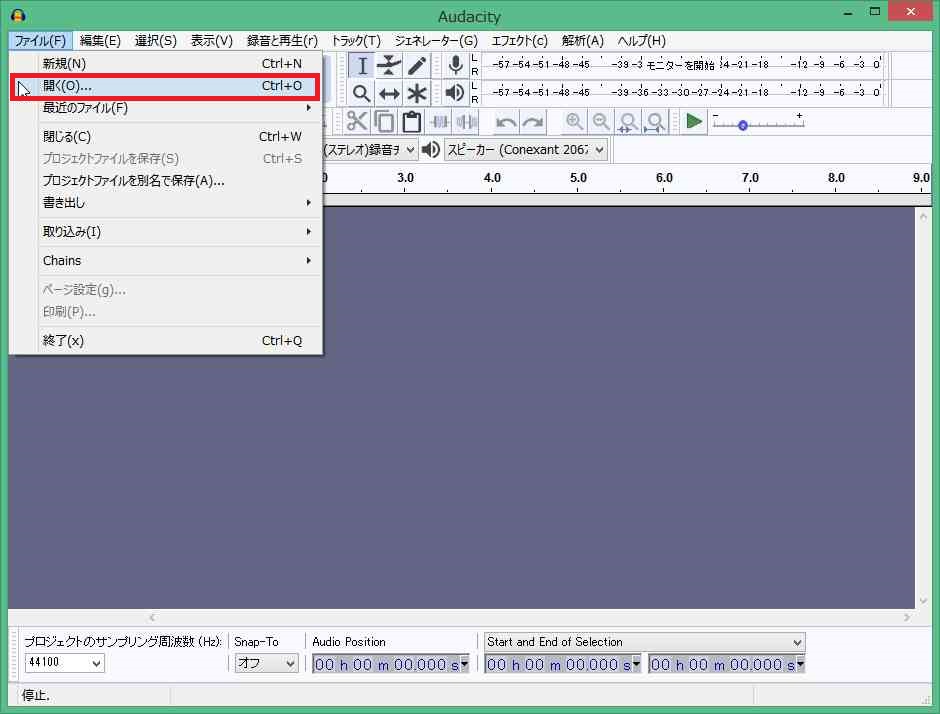
Task: Open the トラック(T) menu
Action: (356, 41)
